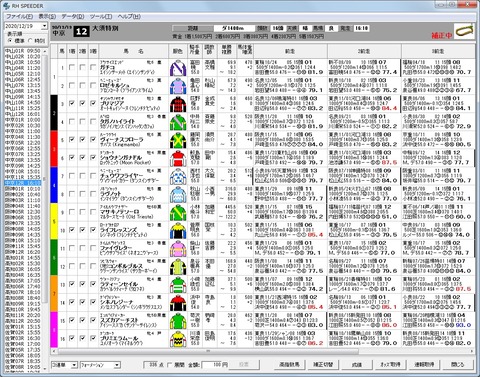Click the pink jockey silk for horse 11
This screenshot has height=377, width=480.
(178, 248)
